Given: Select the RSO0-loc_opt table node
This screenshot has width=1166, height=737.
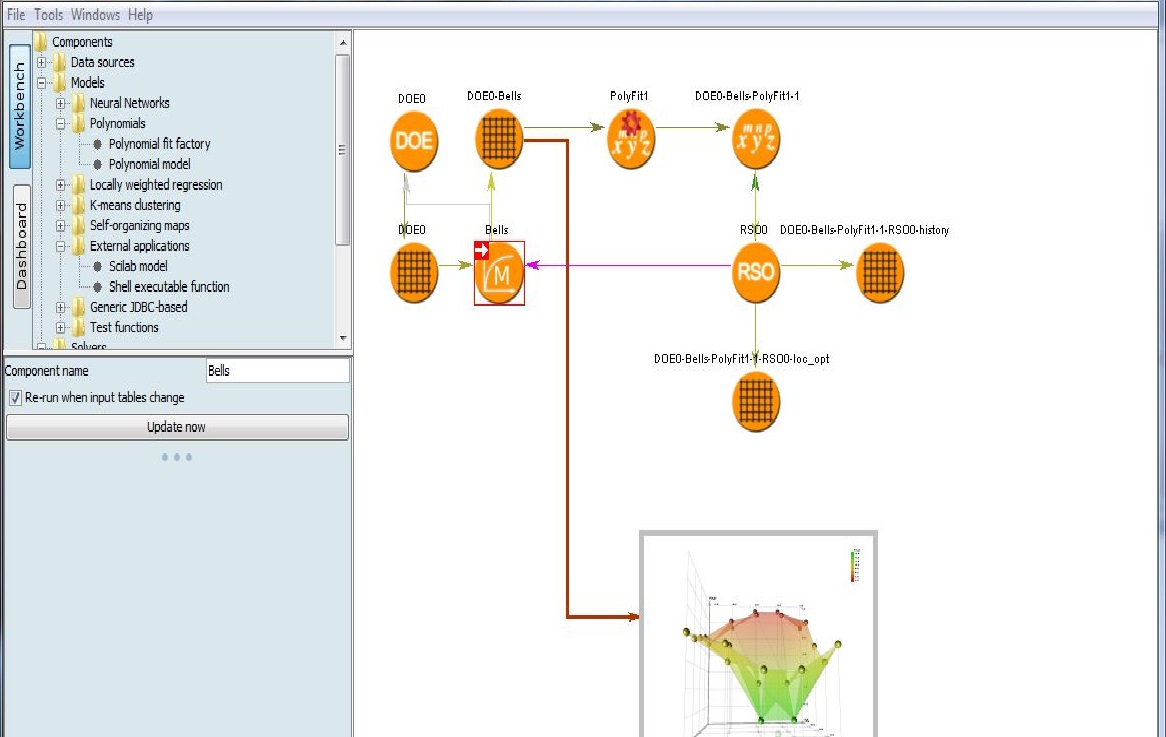Looking at the screenshot, I should pyautogui.click(x=755, y=401).
